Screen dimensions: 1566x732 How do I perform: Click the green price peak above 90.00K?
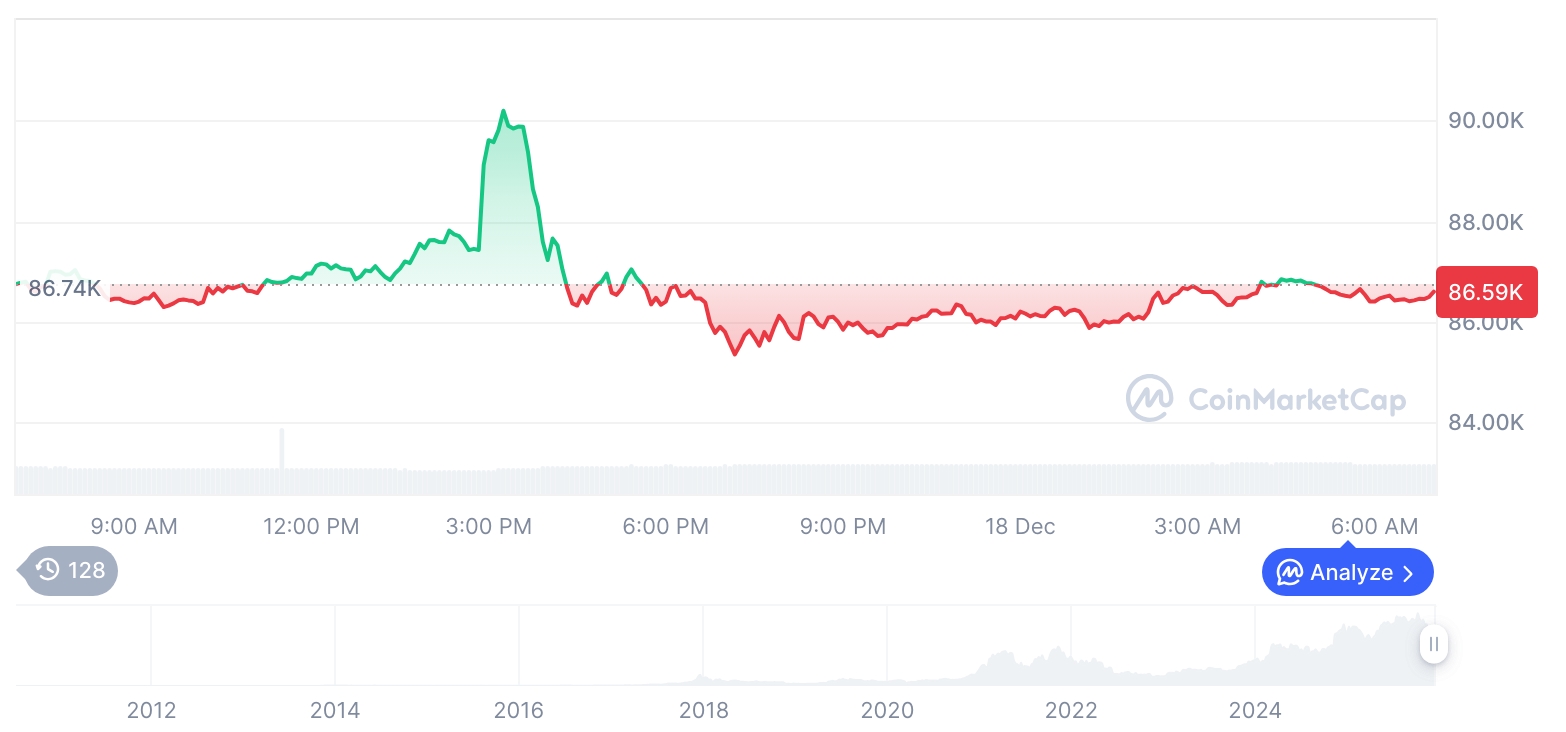click(503, 111)
